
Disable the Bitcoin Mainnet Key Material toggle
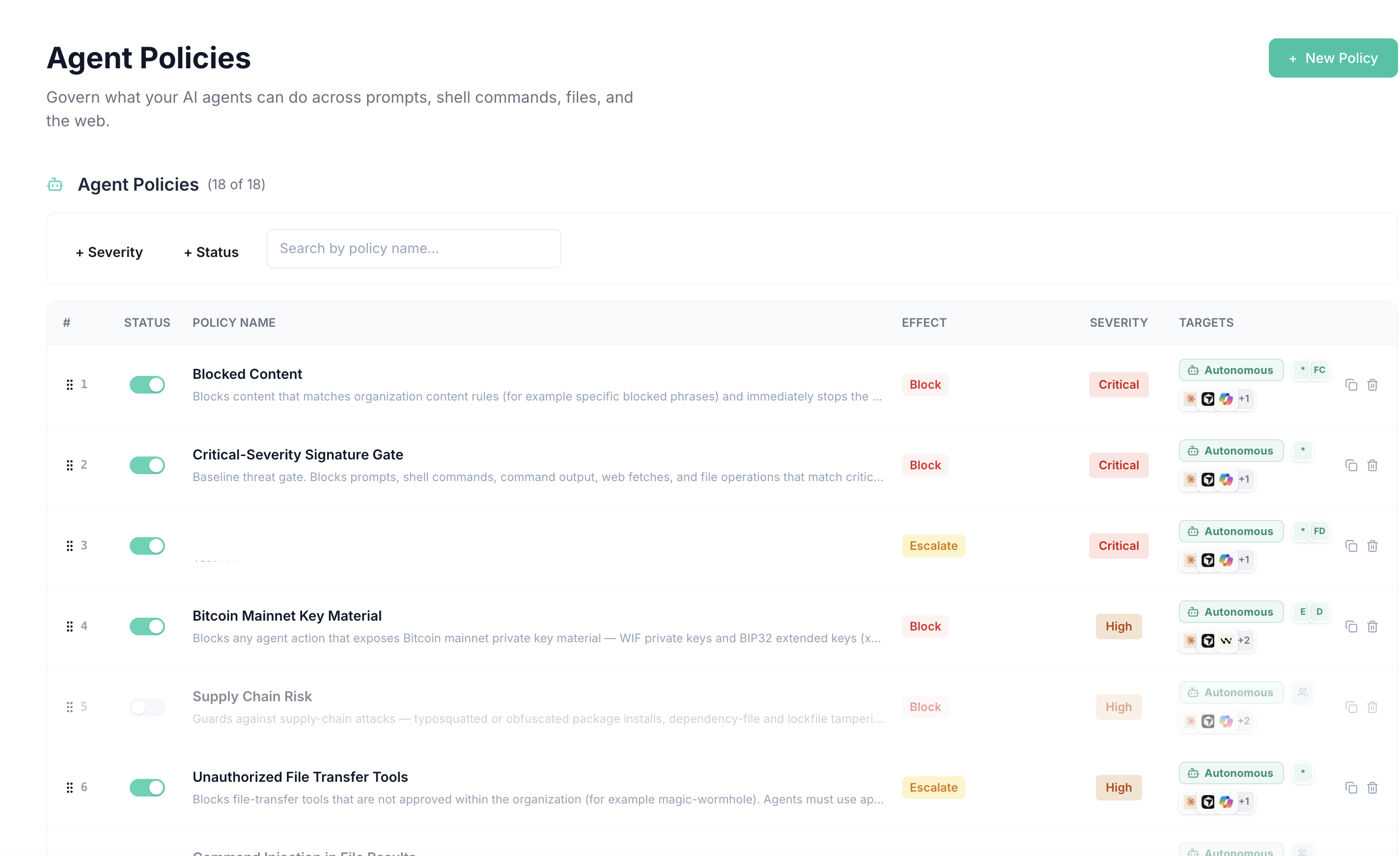(147, 627)
